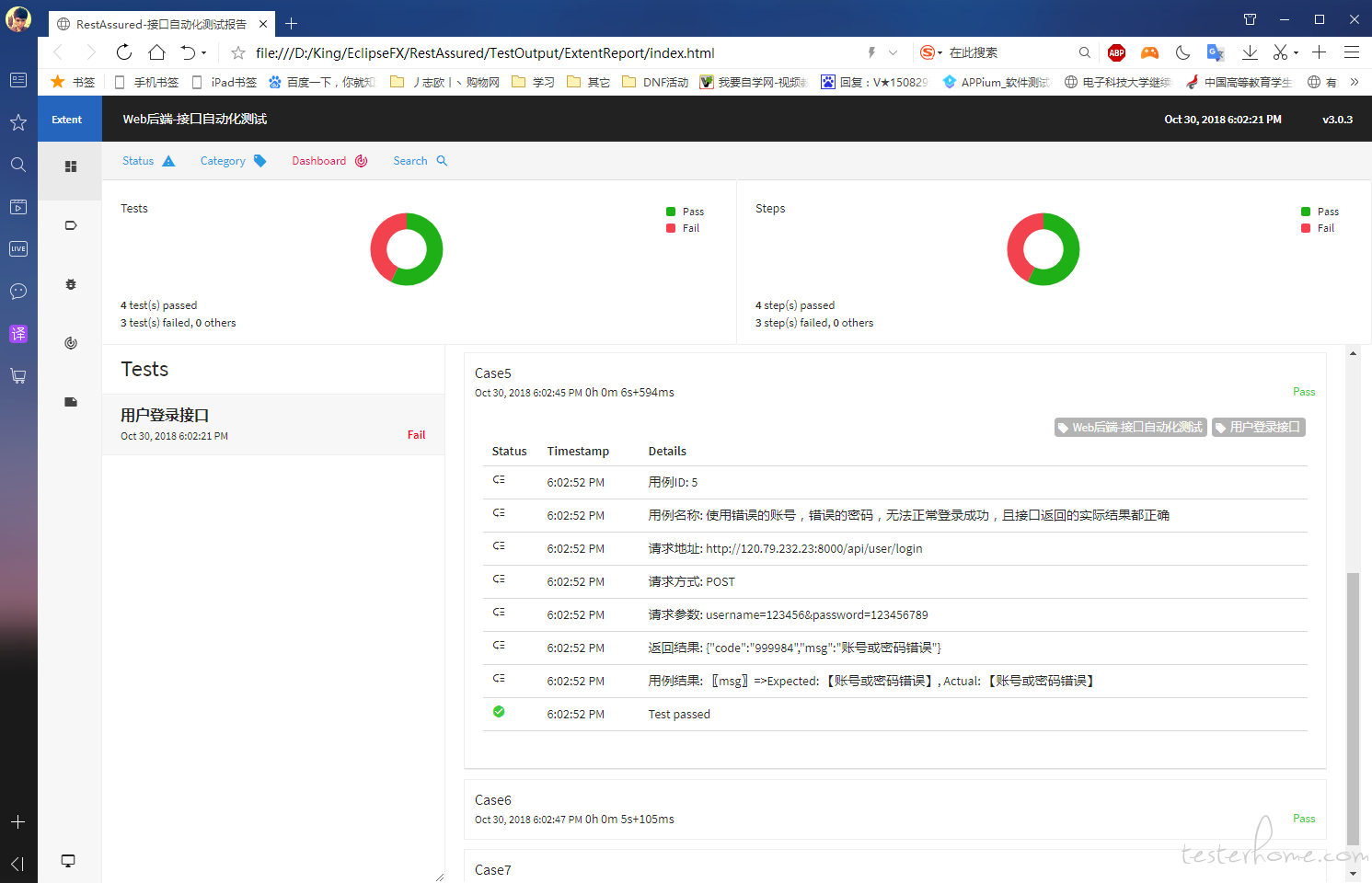Toggle Pass legend in Tests chart
Screen dimensions: 1372x883
pos(685,212)
